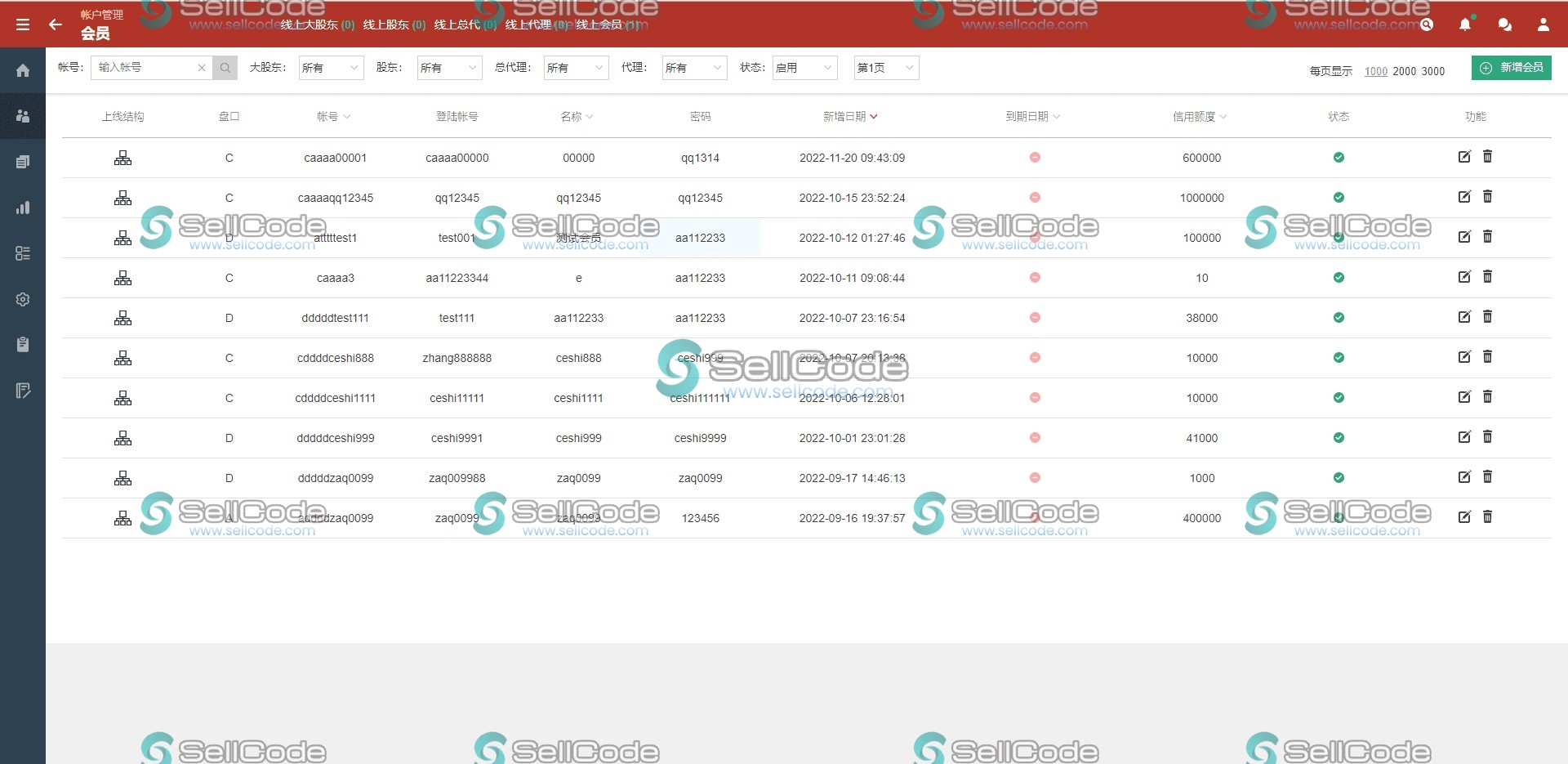This screenshot has width=1568, height=764.
Task: Open the reports chart icon in sidebar
Action: [x=22, y=208]
